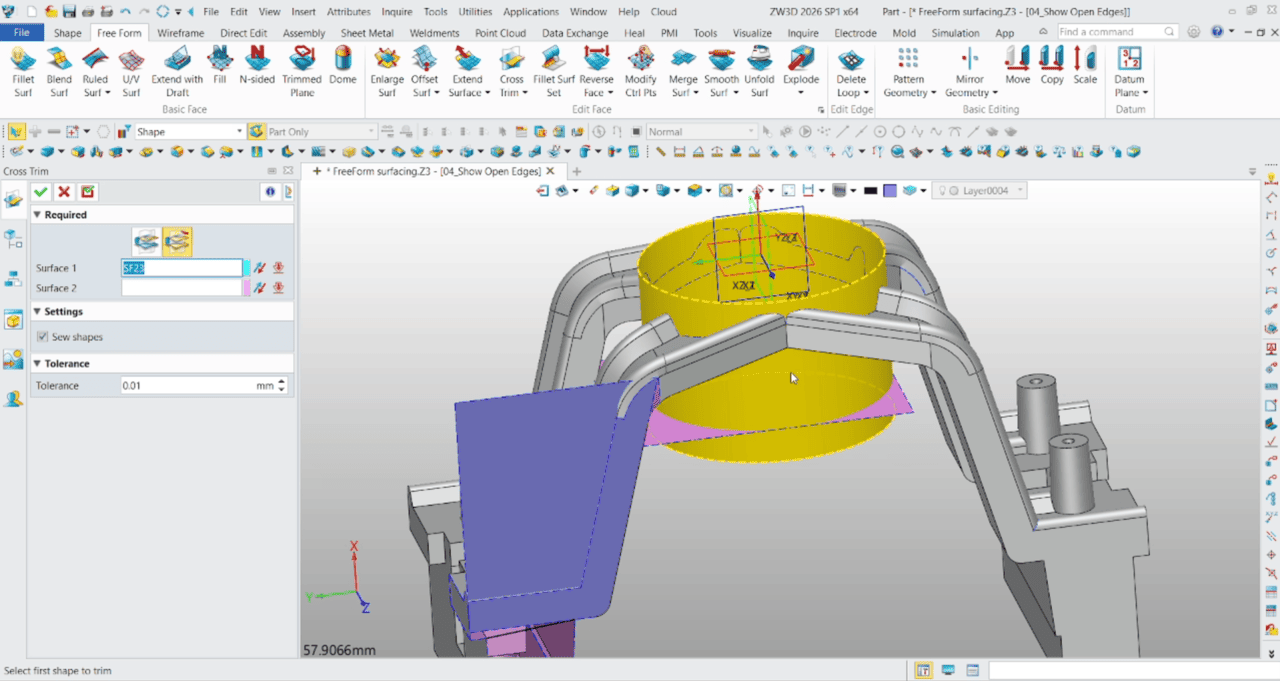Click the Surface 2 input field
The image size is (1280, 681).
click(x=181, y=288)
